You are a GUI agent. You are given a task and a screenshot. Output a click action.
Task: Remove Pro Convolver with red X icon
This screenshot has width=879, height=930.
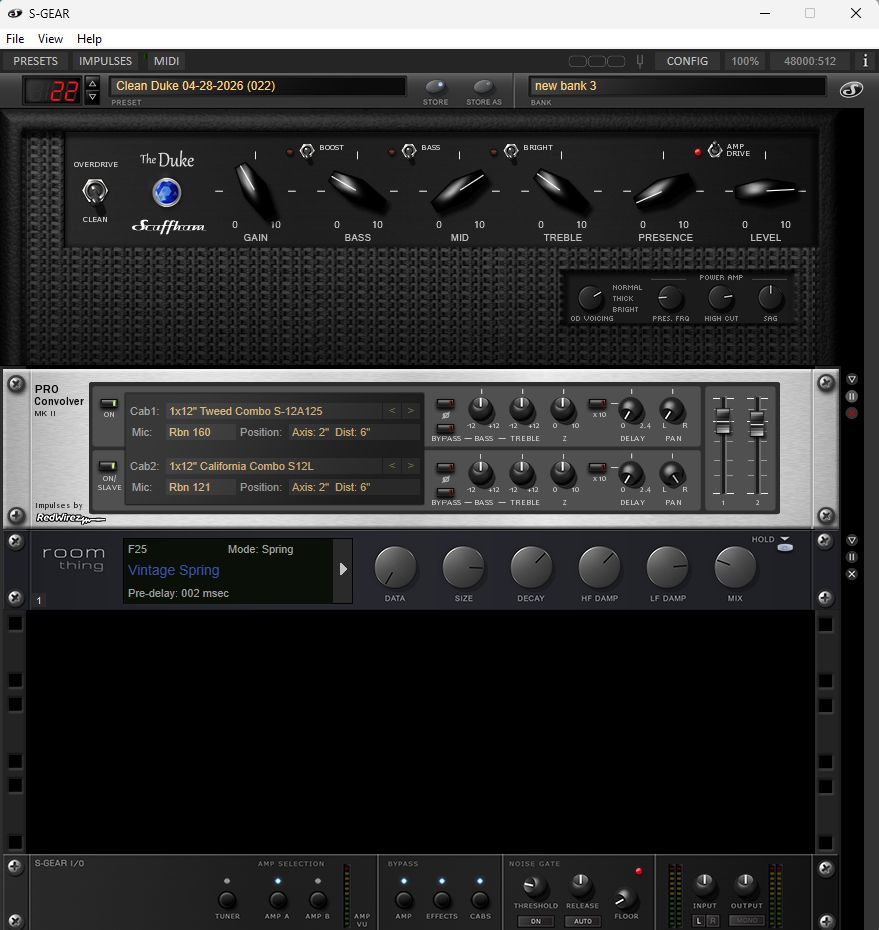click(852, 413)
